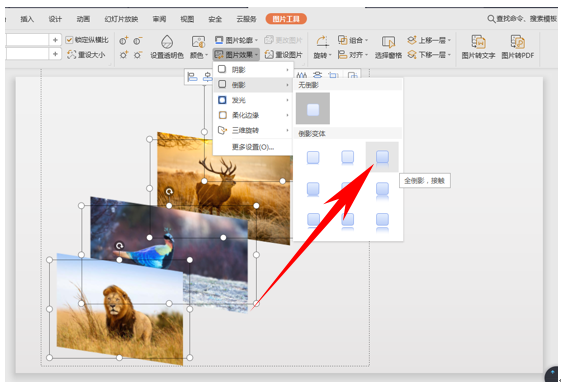Screen dimensions: 561x384
Task: Click the rotation handle above the lion picture
Action: pyautogui.click(x=119, y=246)
